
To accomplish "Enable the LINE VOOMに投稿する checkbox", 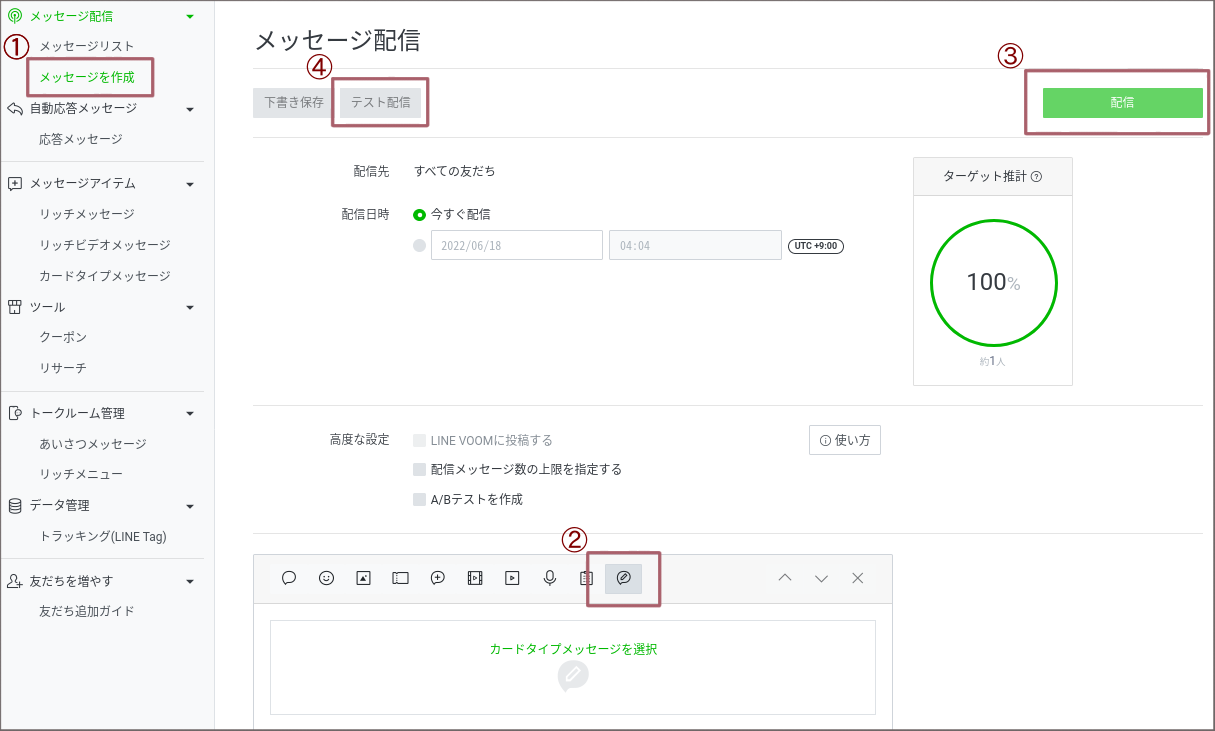I will pos(417,439).
